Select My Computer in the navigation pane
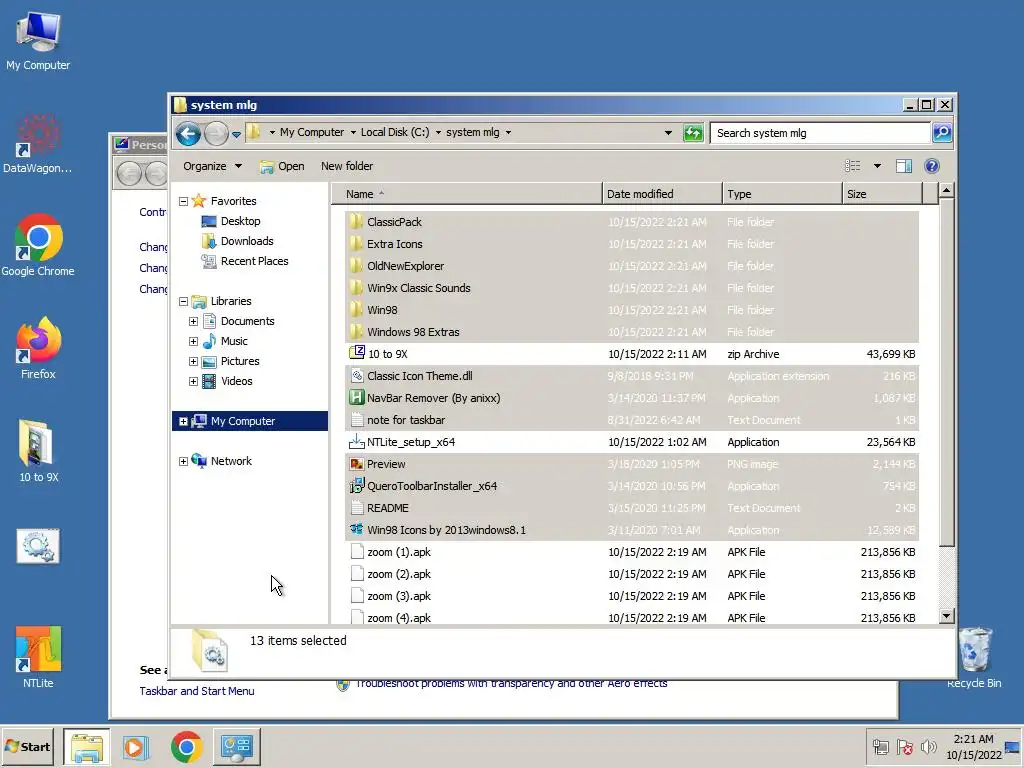The height and width of the screenshot is (768, 1024). point(250,421)
